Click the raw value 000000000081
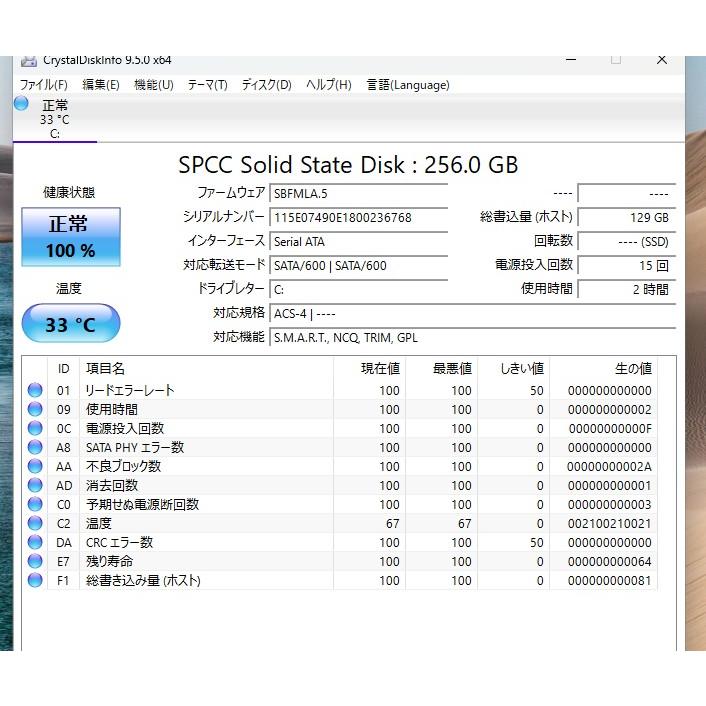 point(609,580)
